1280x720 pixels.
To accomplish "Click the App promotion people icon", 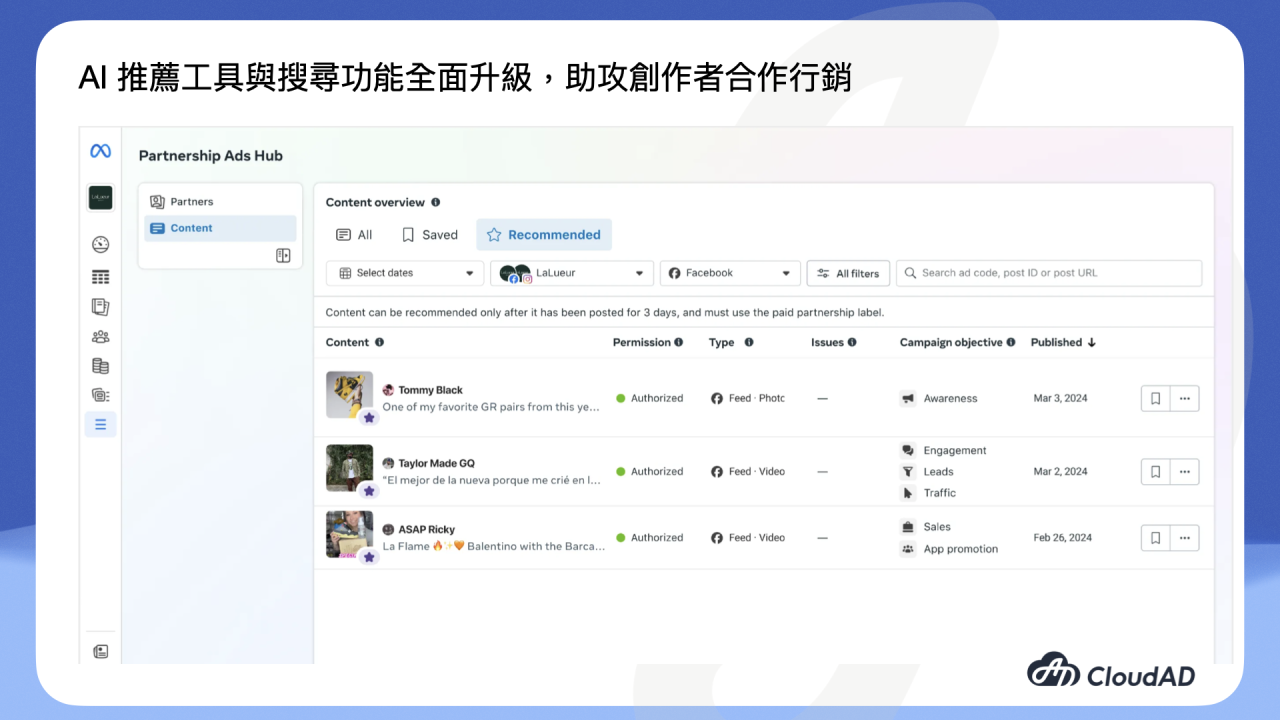I will click(x=908, y=549).
